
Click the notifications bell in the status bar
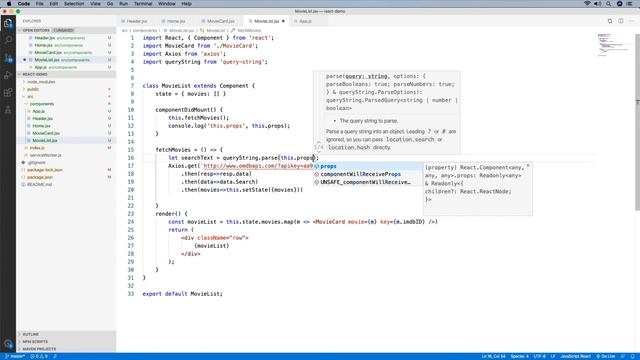coord(633,356)
